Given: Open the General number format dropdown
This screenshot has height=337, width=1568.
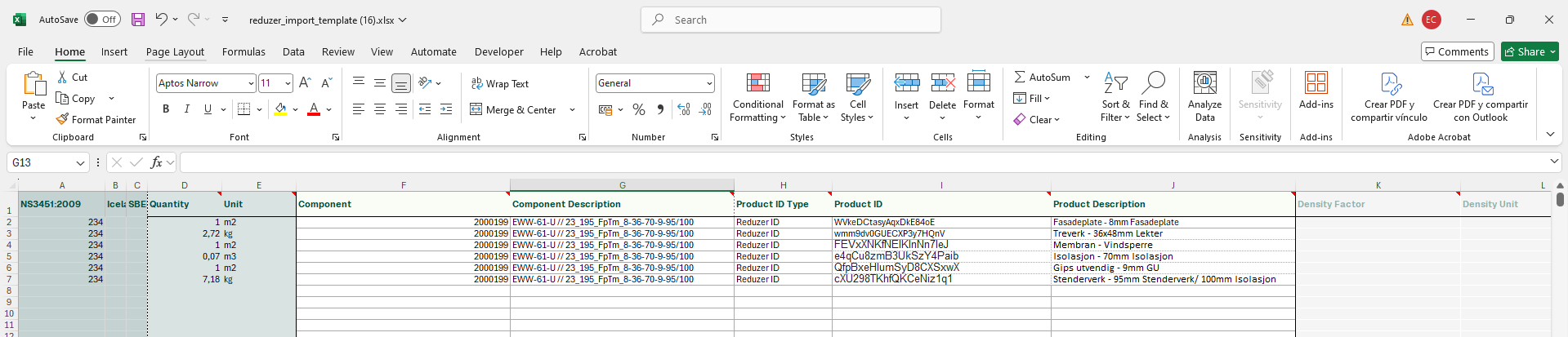Looking at the screenshot, I should click(709, 83).
